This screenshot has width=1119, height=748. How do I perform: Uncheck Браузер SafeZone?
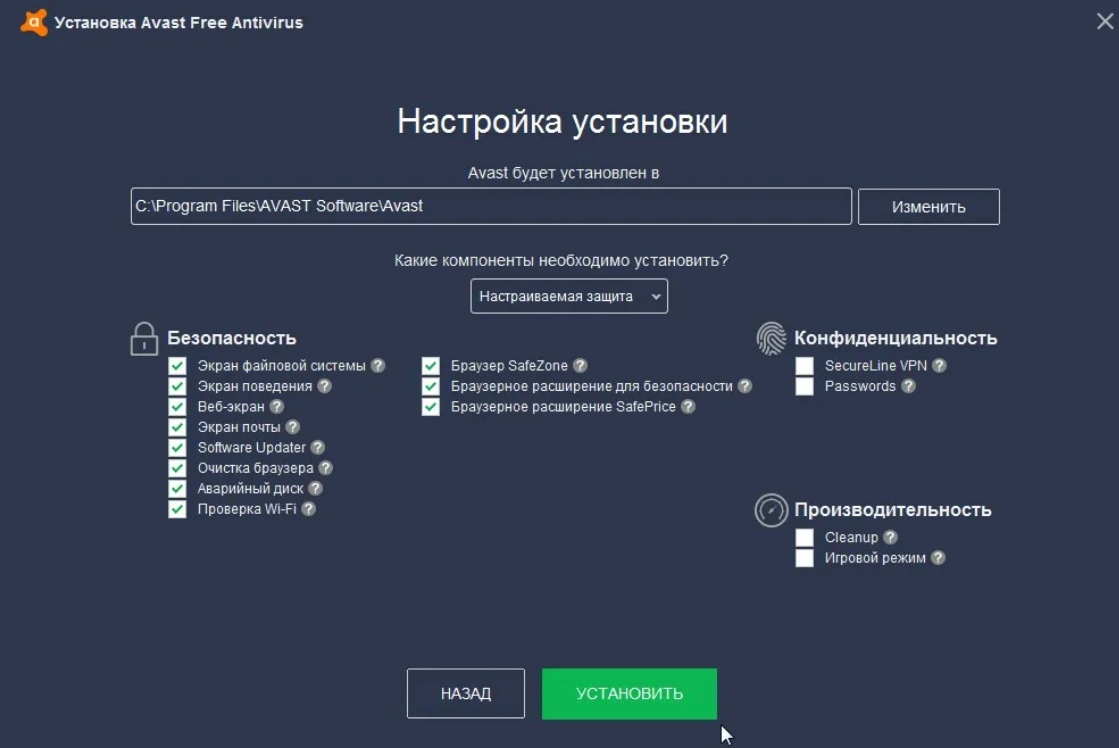430,366
